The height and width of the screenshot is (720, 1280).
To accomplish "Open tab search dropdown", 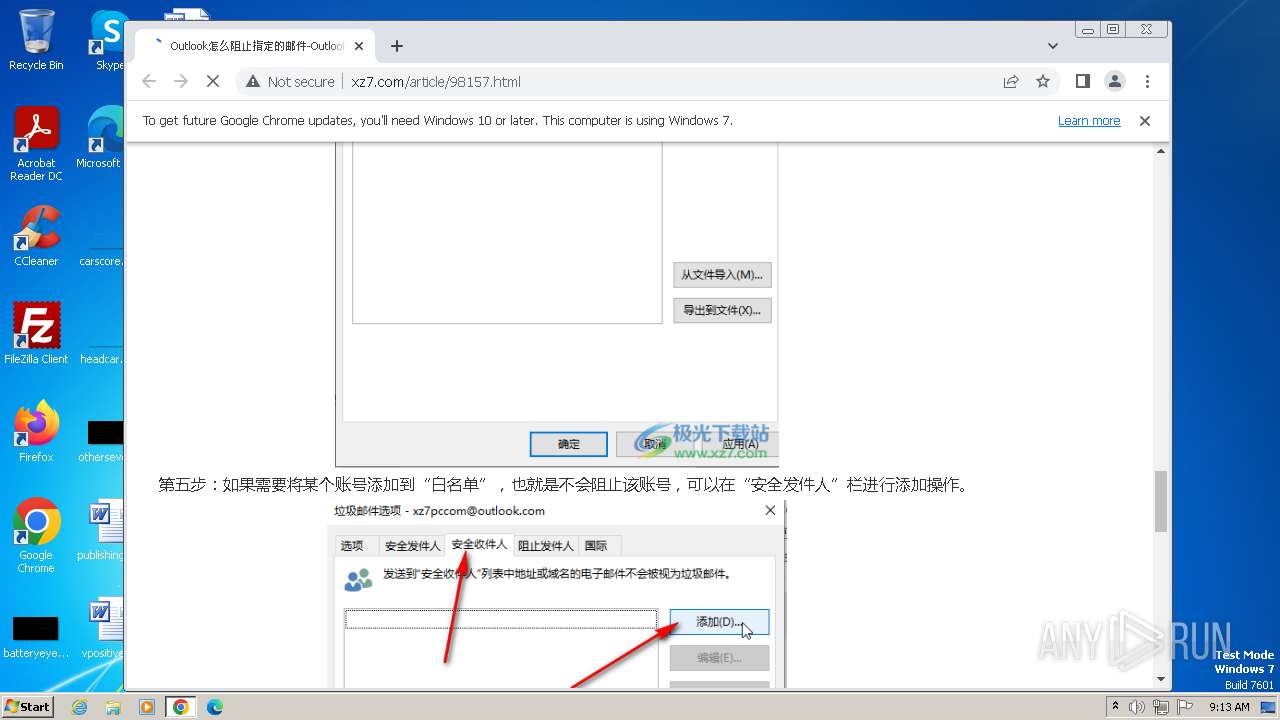I will (x=1053, y=46).
